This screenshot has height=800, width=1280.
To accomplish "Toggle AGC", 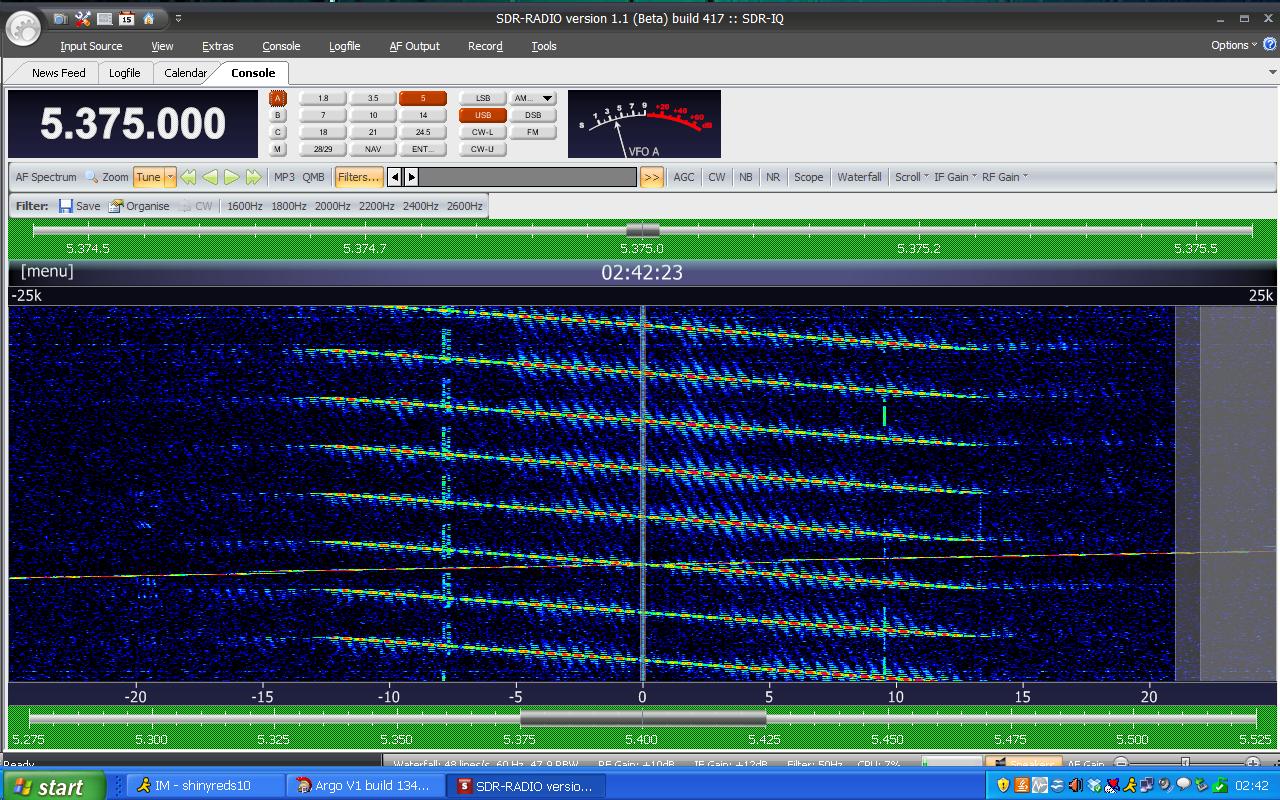I will [x=684, y=177].
